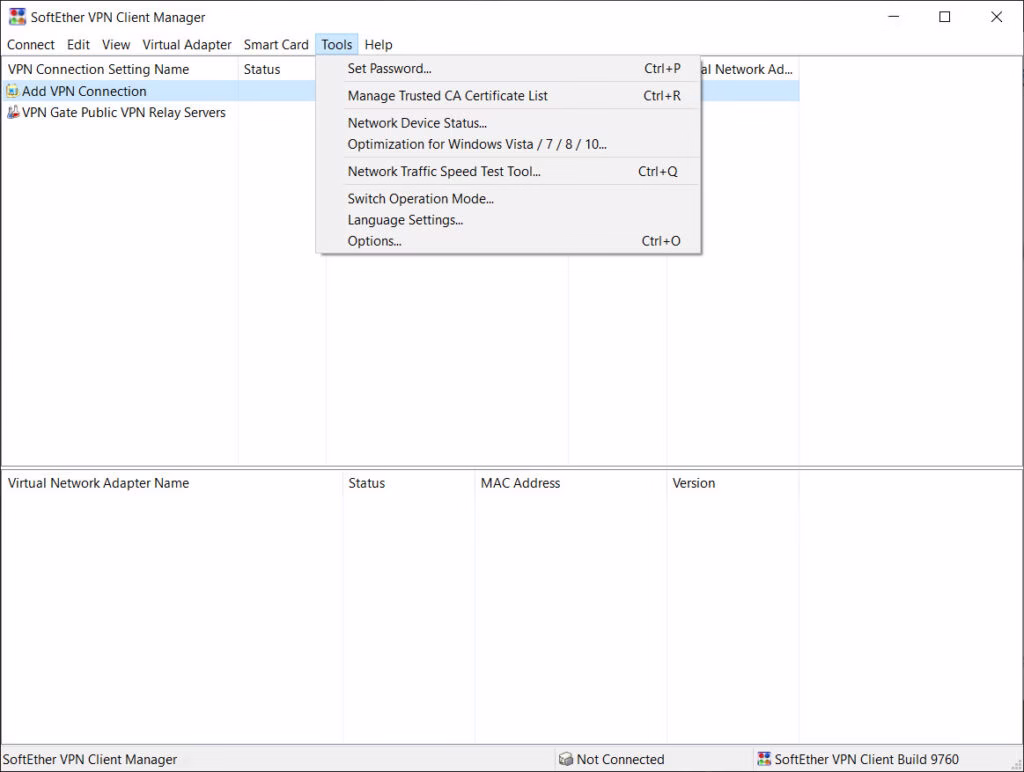Click the Add VPN Connection row icon
1024x772 pixels.
click(12, 91)
